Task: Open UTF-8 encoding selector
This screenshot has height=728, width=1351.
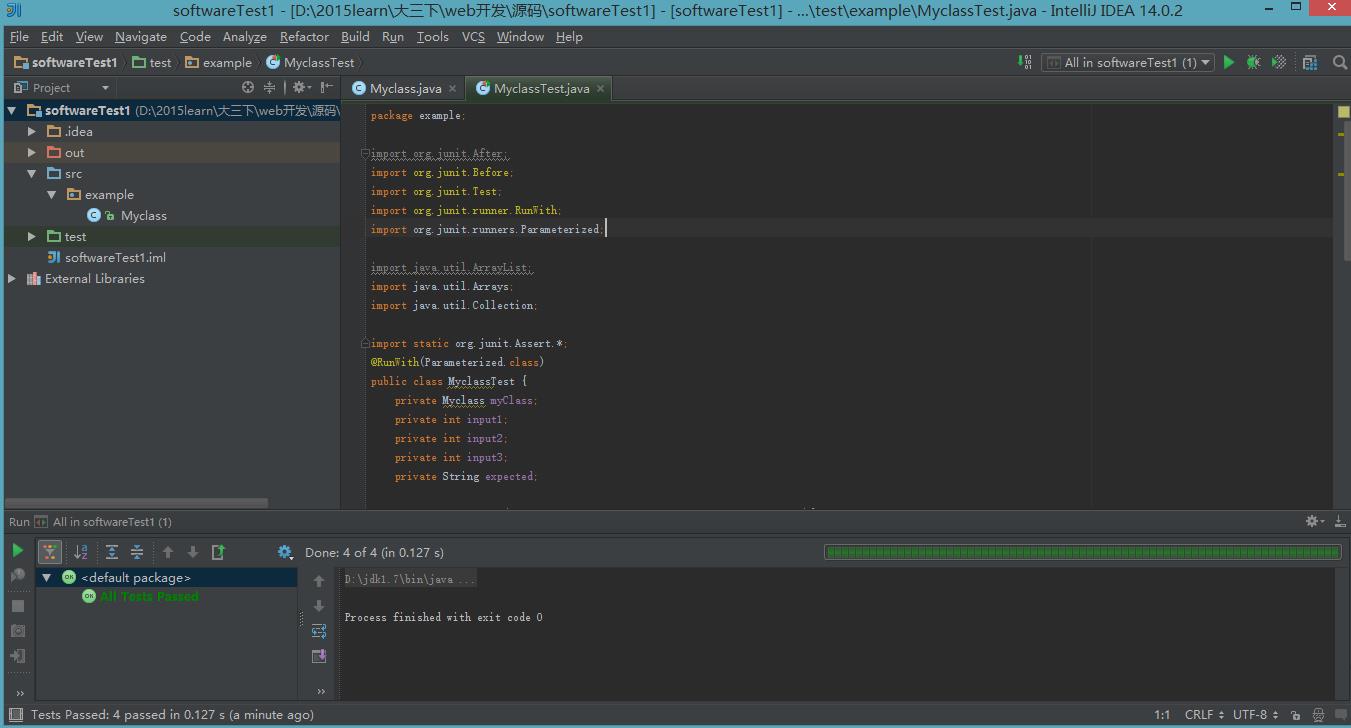Action: pos(1256,715)
